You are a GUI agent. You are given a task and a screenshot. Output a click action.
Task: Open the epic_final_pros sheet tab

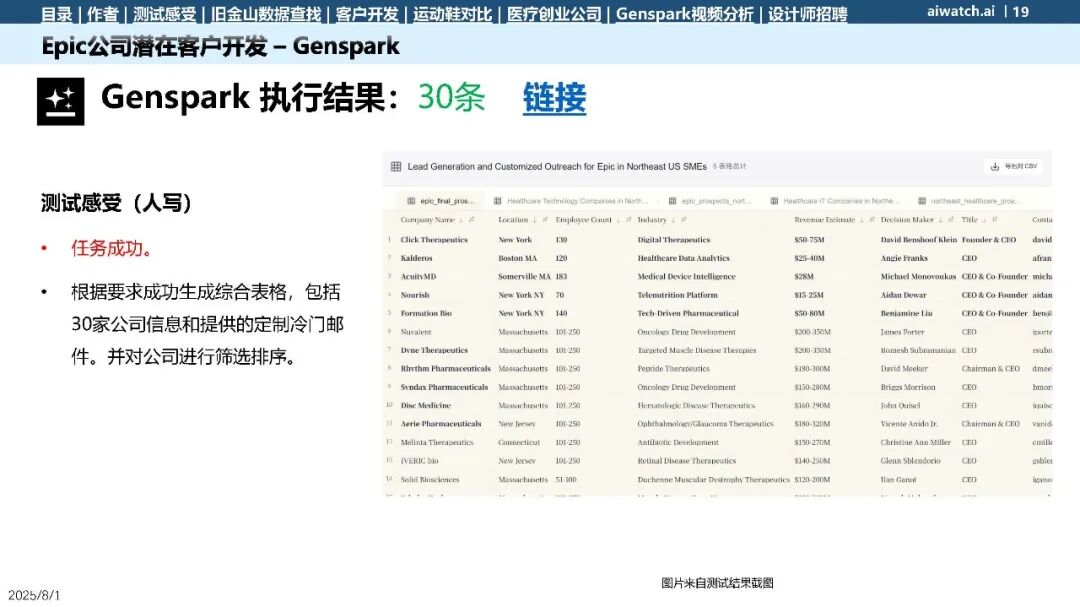coord(441,201)
